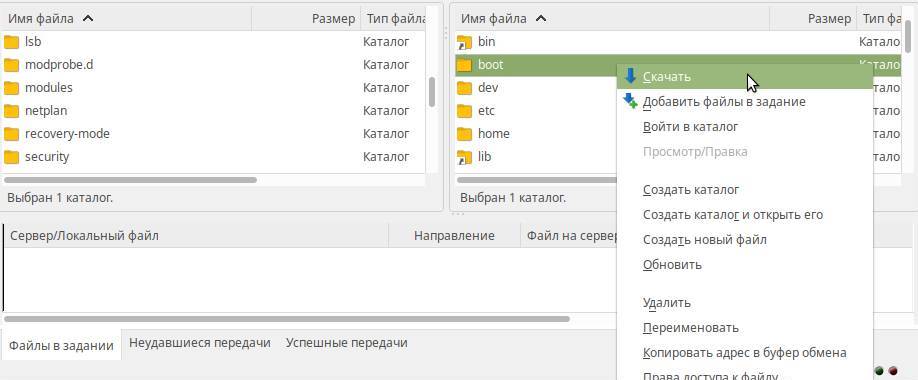Click the bin symlink folder icon
The image size is (918, 380).
coord(464,42)
